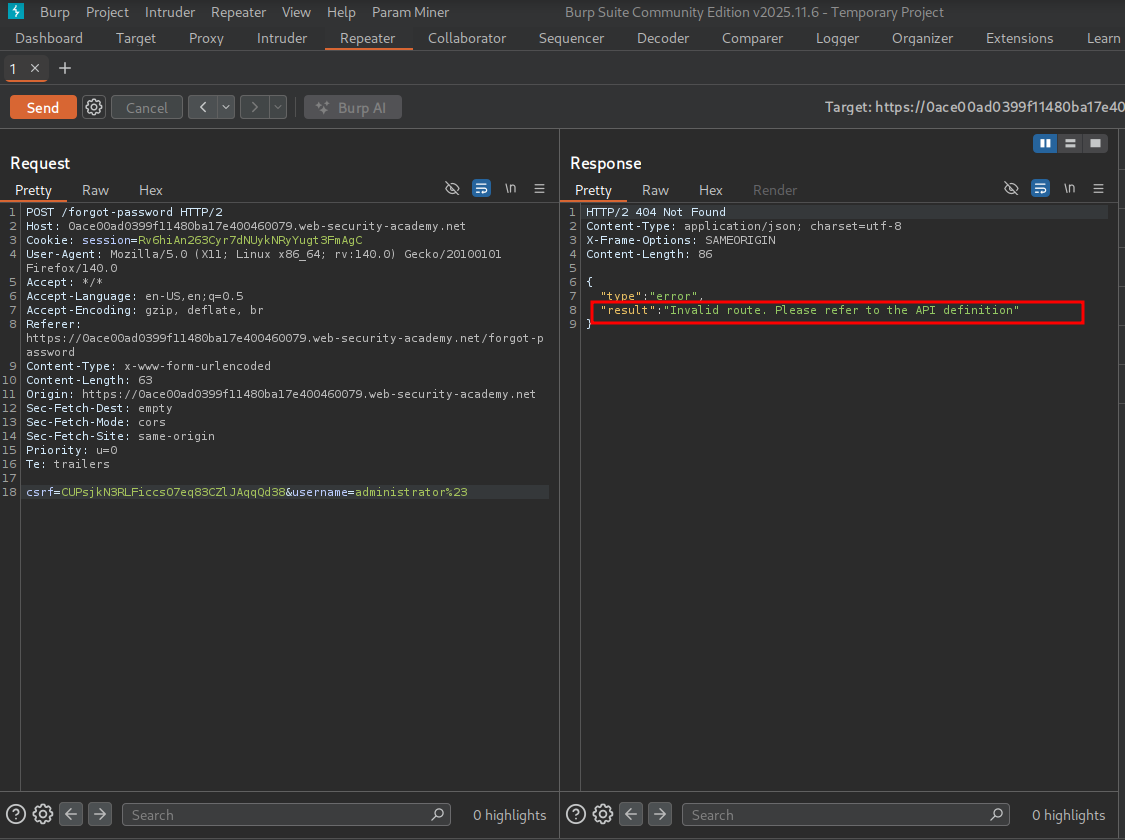Switch to the Dashboard tab
1125x840 pixels.
click(49, 38)
